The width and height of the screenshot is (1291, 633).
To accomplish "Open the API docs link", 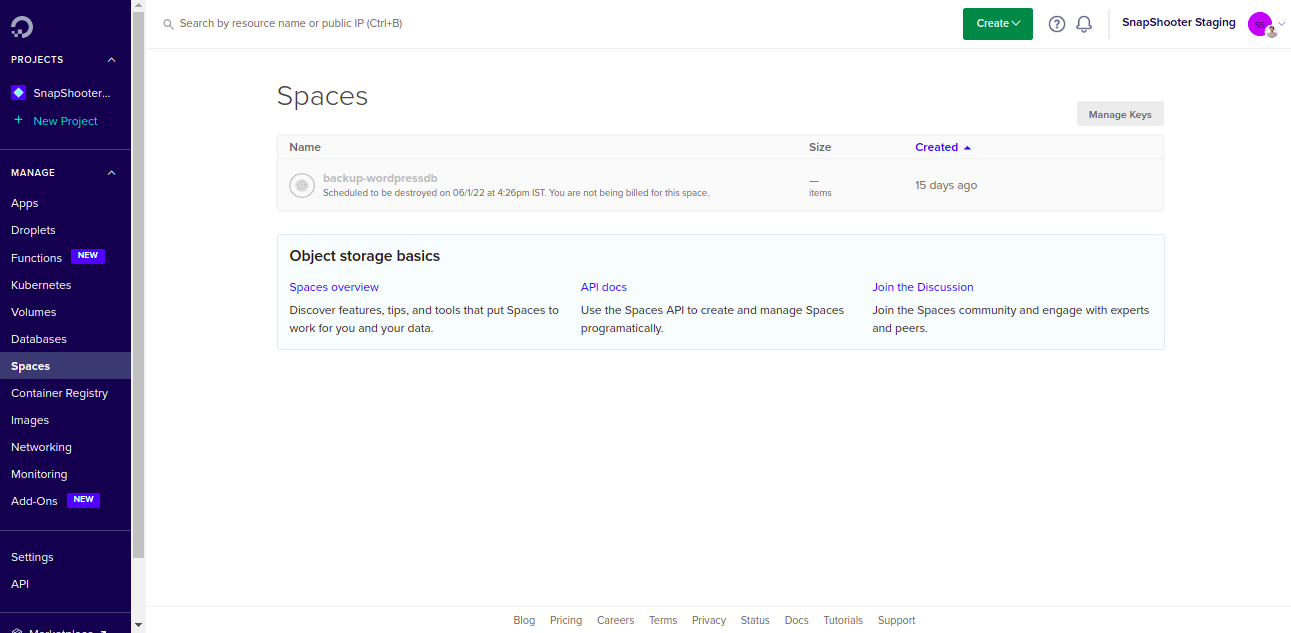I will 604,287.
